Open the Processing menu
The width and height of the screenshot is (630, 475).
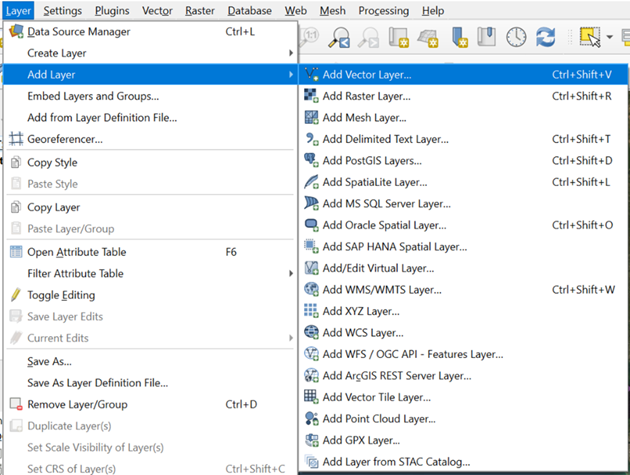pos(368,10)
